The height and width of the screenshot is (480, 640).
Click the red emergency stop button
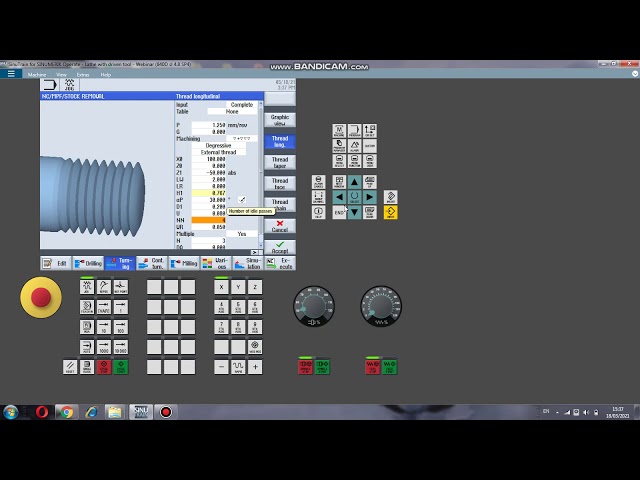click(41, 297)
